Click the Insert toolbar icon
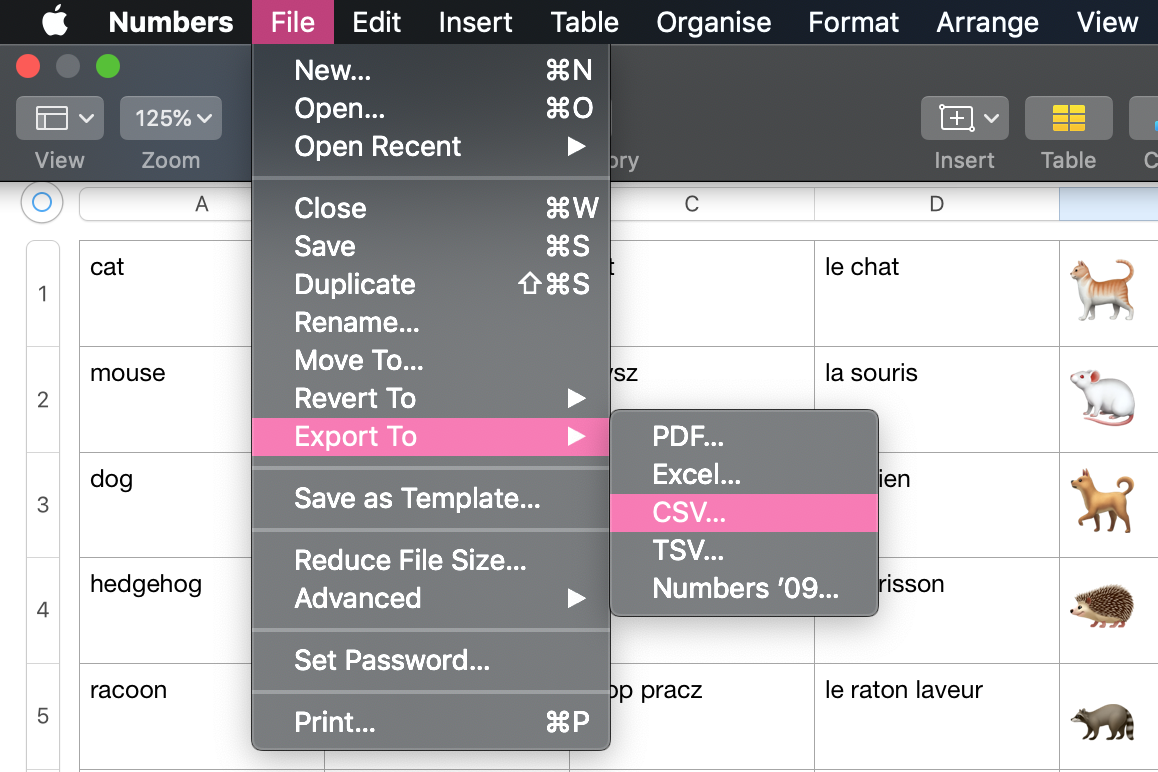This screenshot has width=1158, height=772. coord(964,118)
